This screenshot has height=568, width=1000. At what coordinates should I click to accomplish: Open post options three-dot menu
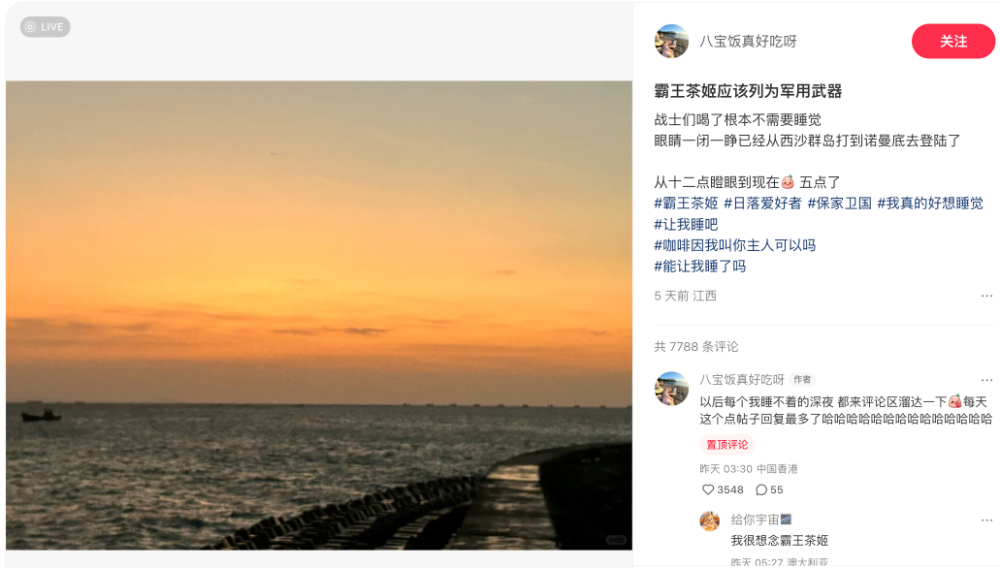click(x=987, y=296)
